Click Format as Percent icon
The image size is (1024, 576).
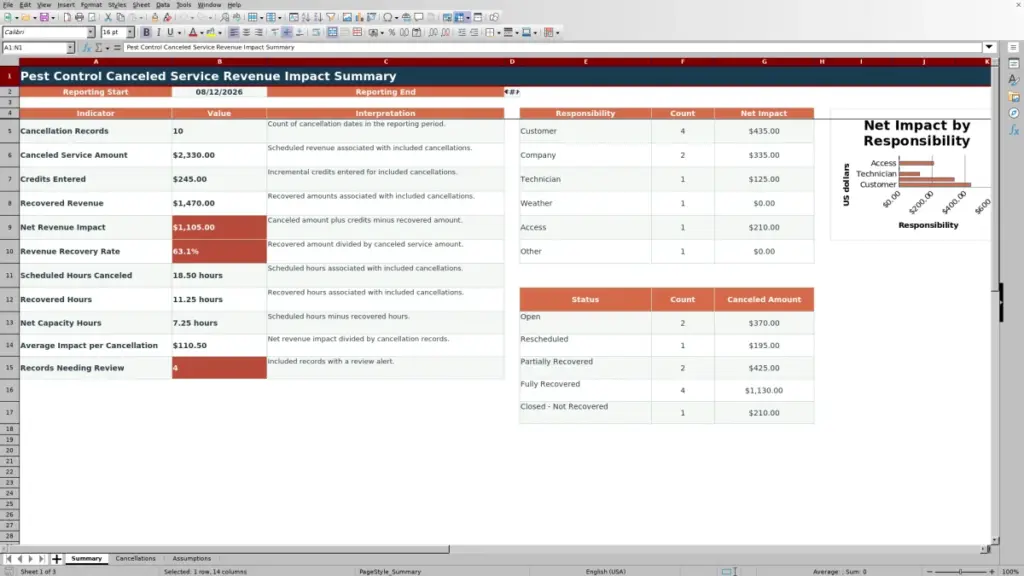(392, 33)
